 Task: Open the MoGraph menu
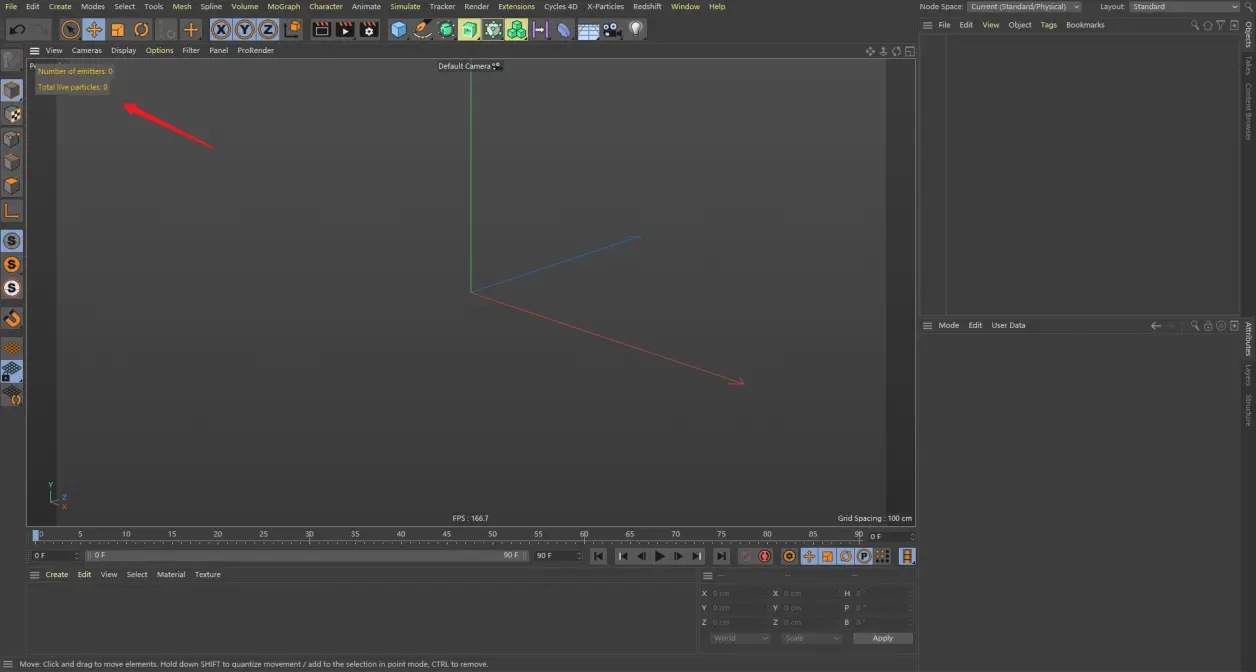283,6
